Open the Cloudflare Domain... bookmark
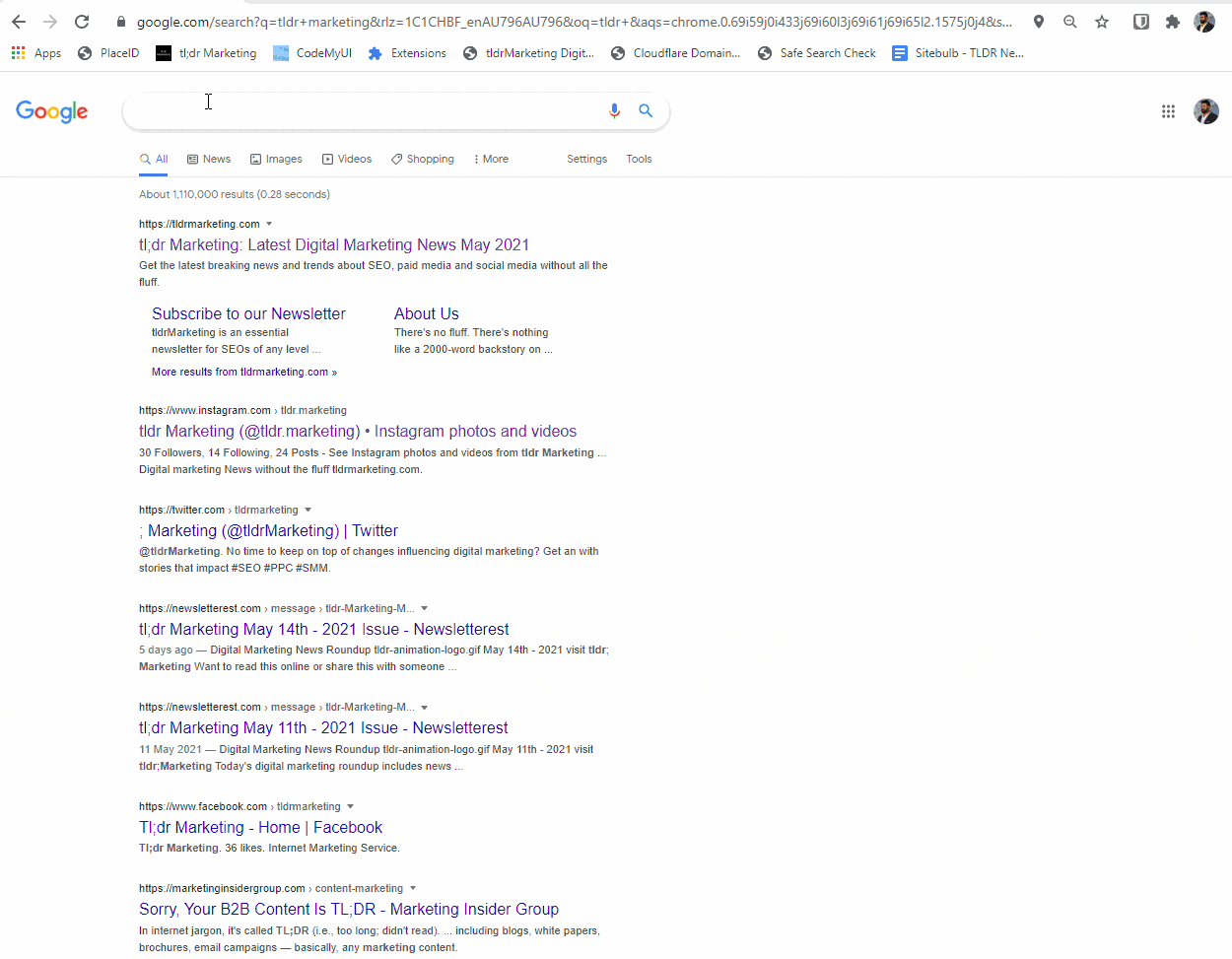The height and width of the screenshot is (959, 1232). (675, 53)
